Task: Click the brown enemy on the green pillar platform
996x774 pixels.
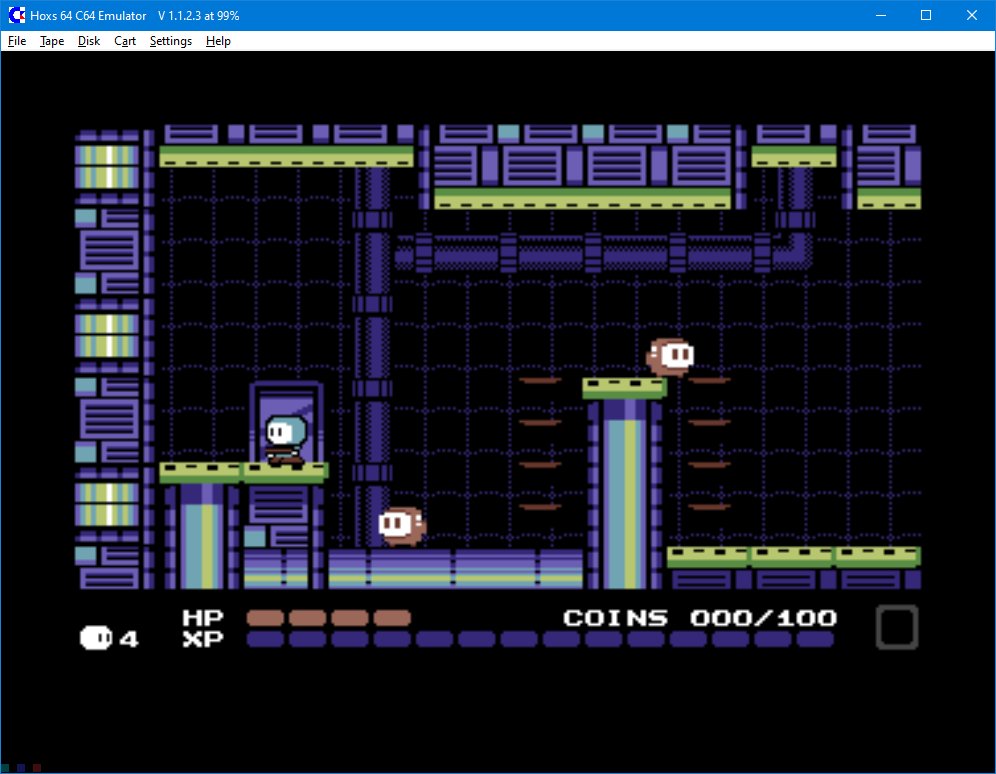Action: coord(670,357)
